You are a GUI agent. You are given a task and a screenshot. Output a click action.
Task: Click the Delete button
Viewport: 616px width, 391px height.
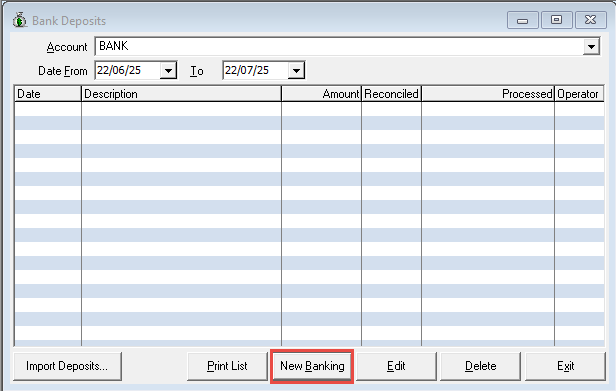pos(480,366)
